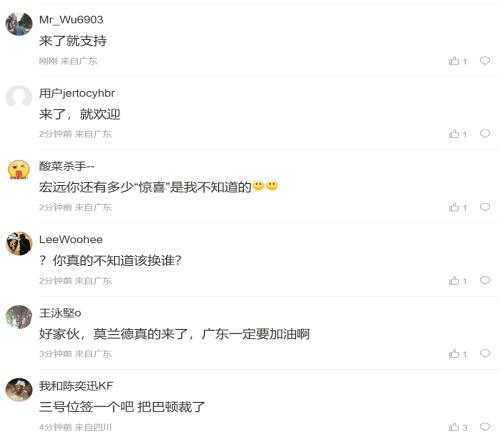
Task: Reply to Mr_Wu6903's comment via the bubble icon
Action: tap(485, 61)
